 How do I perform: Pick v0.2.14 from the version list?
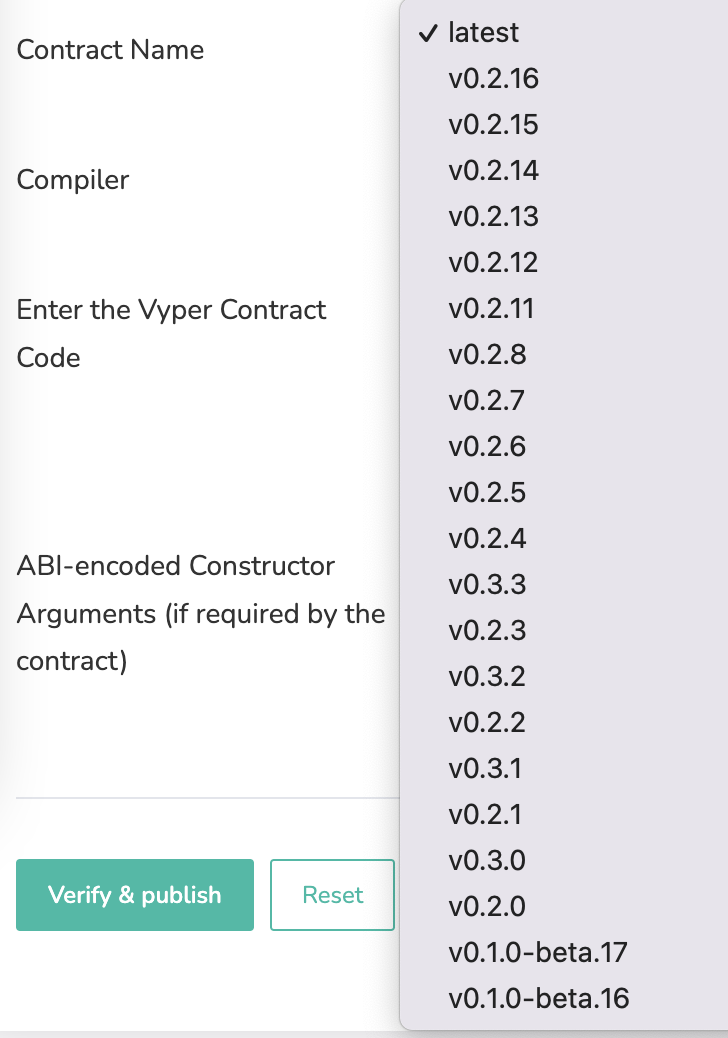(494, 170)
